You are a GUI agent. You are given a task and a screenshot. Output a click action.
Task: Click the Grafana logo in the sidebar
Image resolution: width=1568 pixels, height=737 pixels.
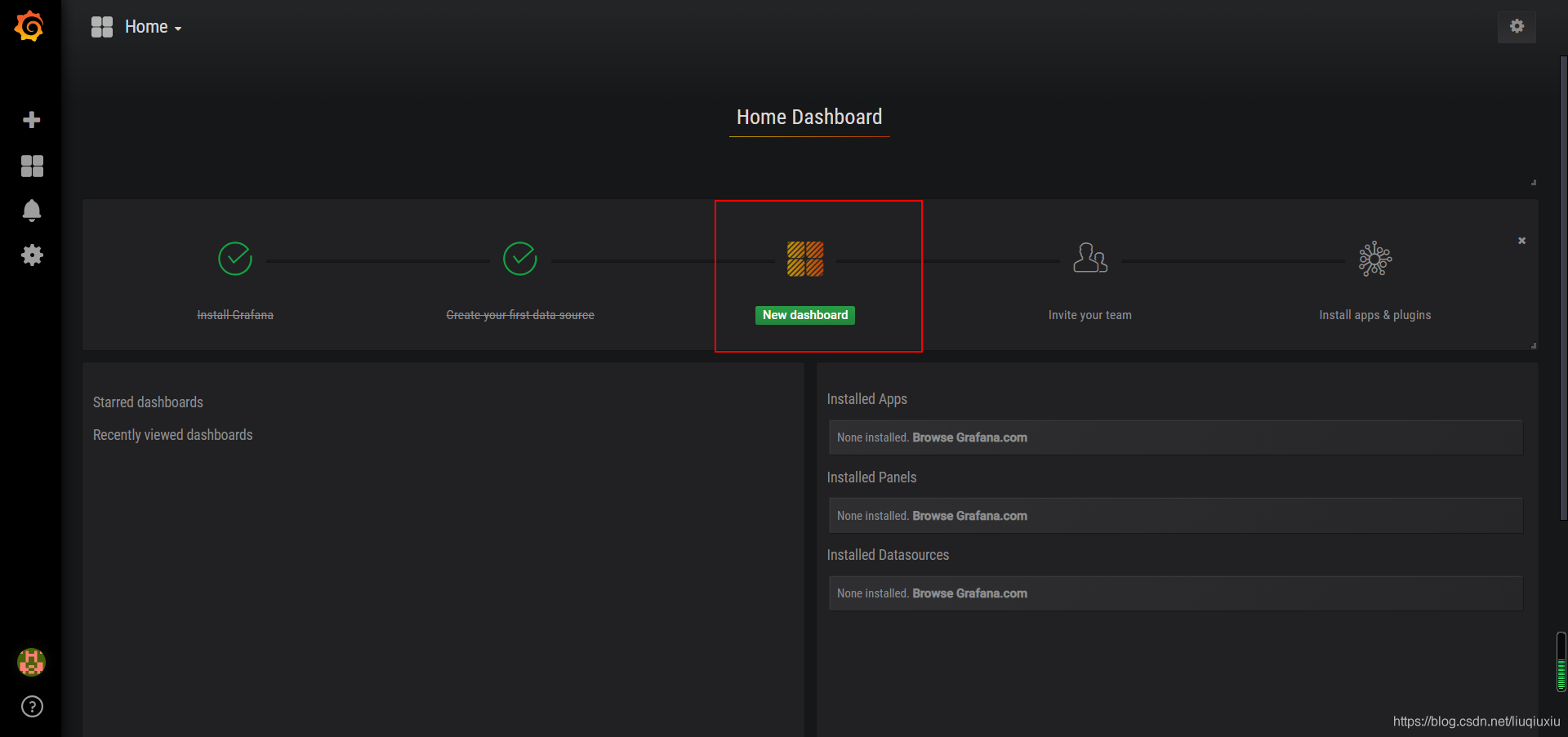(x=29, y=26)
